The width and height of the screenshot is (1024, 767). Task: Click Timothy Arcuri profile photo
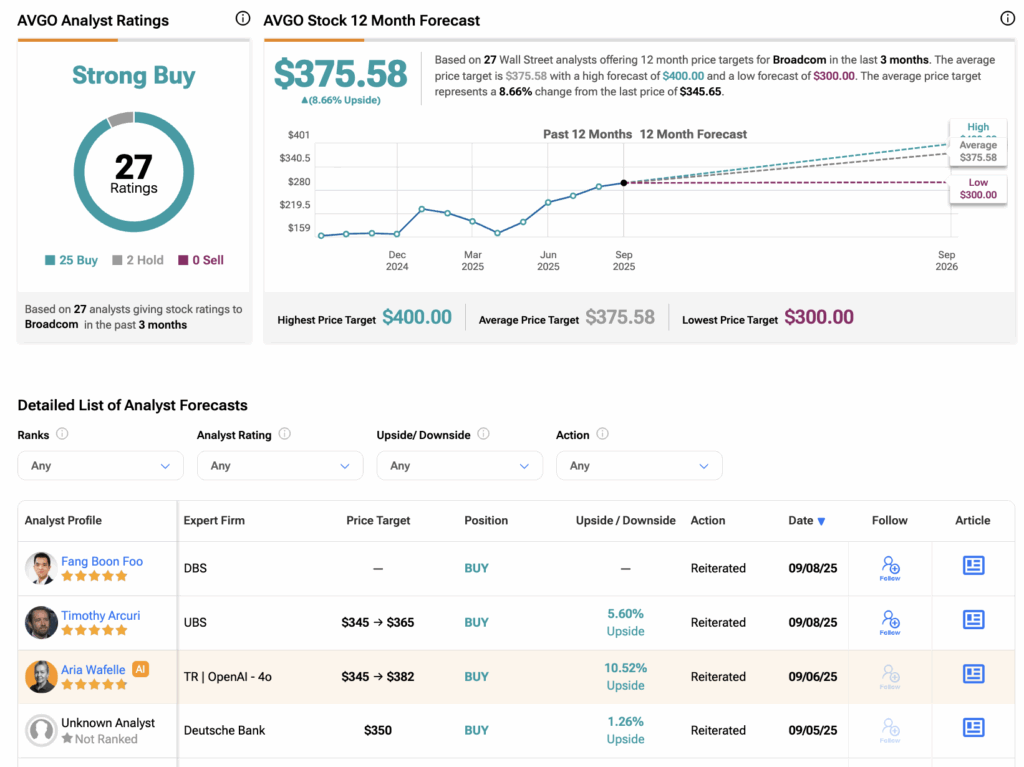(41, 622)
